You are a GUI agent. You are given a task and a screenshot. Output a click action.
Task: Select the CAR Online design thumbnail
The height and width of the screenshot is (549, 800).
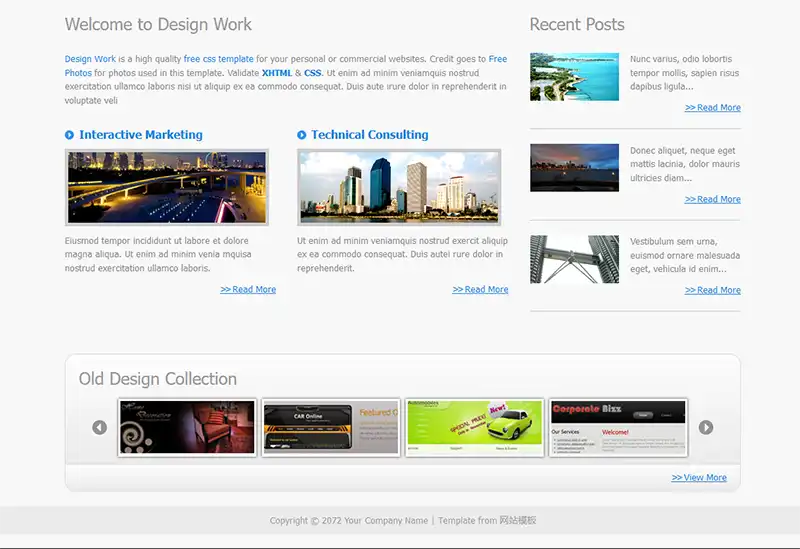tap(331, 427)
